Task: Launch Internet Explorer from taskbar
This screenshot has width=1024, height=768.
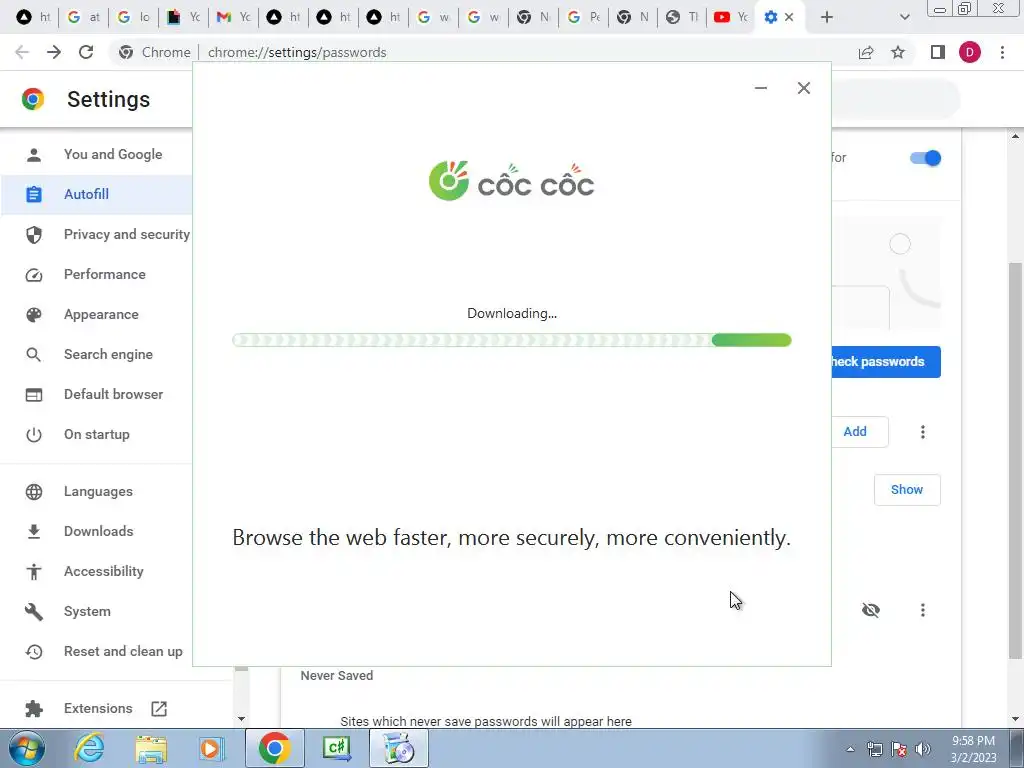Action: click(89, 748)
